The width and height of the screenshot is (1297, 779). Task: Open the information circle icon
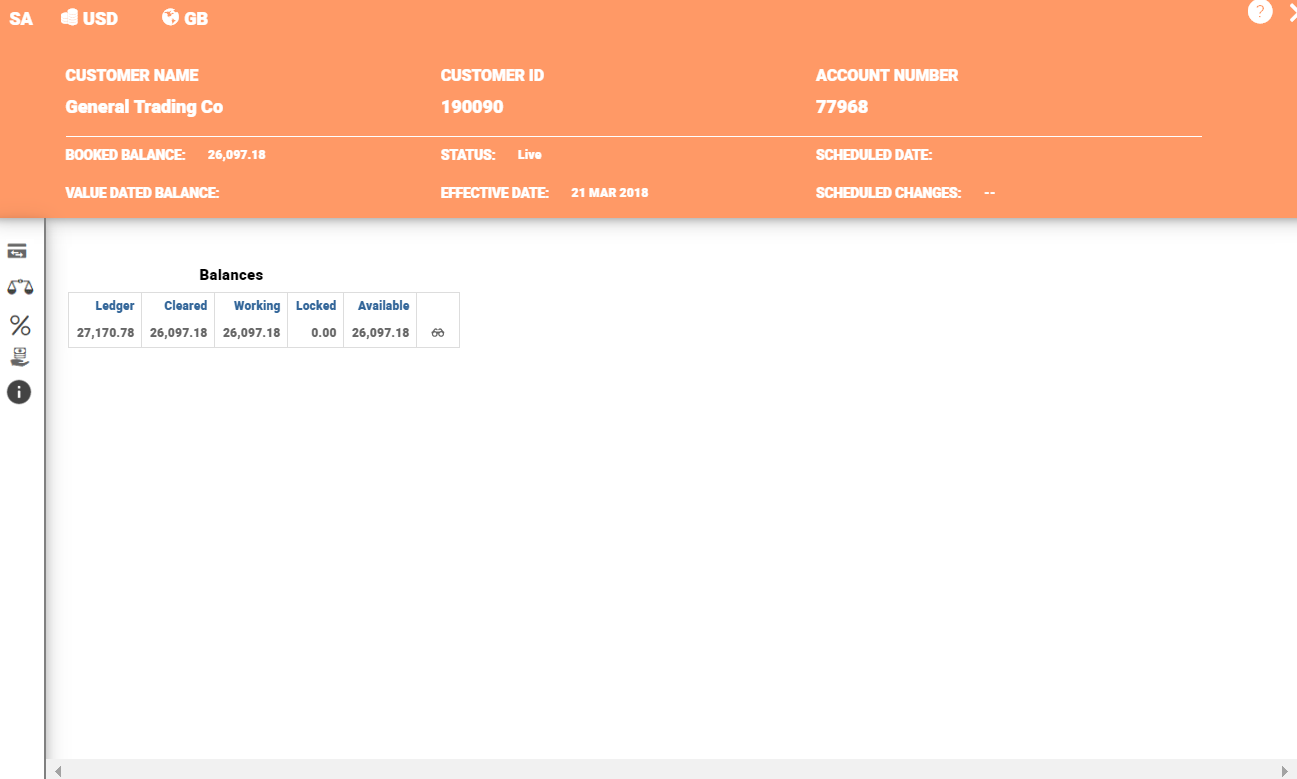pyautogui.click(x=19, y=392)
